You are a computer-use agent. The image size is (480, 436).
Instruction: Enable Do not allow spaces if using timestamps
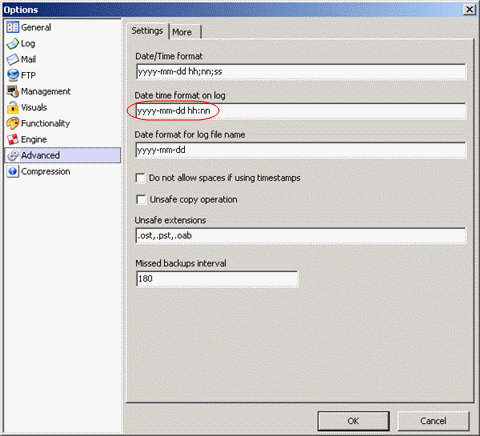pos(141,178)
